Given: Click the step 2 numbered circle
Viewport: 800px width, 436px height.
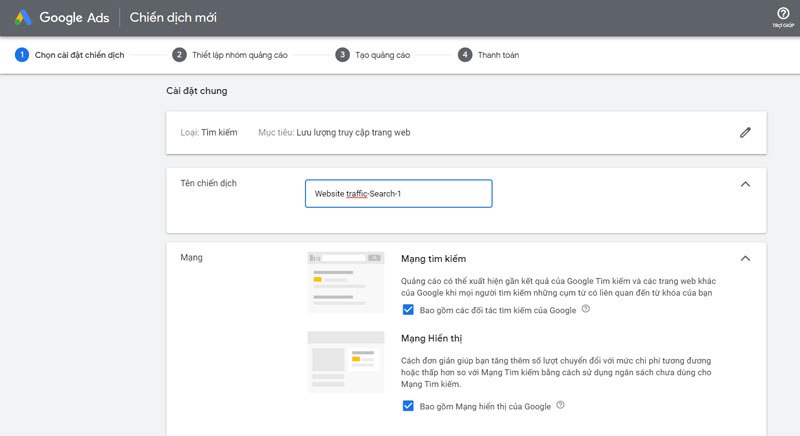Looking at the screenshot, I should pos(180,55).
